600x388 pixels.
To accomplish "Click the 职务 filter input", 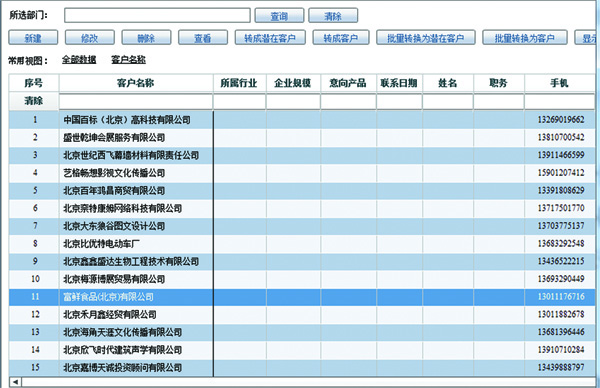I will pyautogui.click(x=499, y=102).
